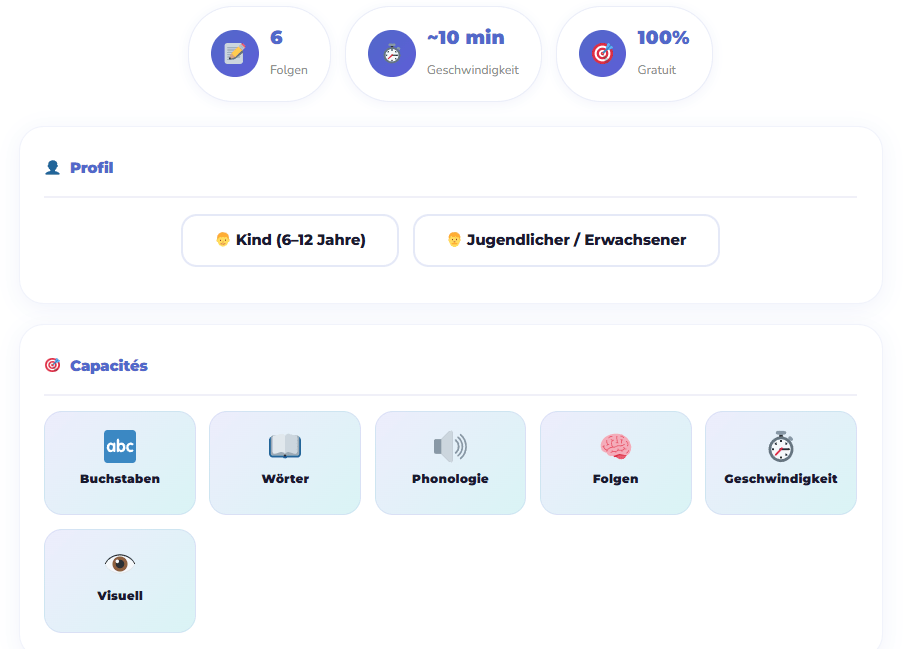Click the brain icon on the Folgen card
Screen dimensions: 907x649
point(615,447)
